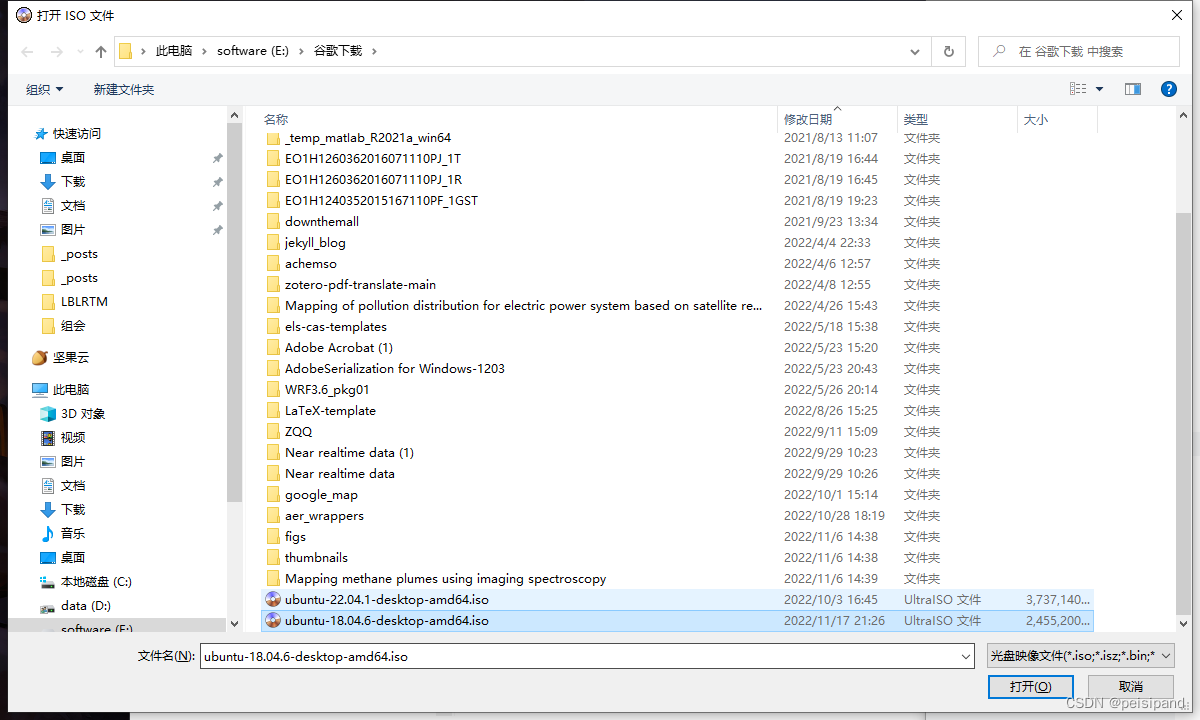1200x720 pixels.
Task: Select ZQQ folder
Action: click(298, 432)
